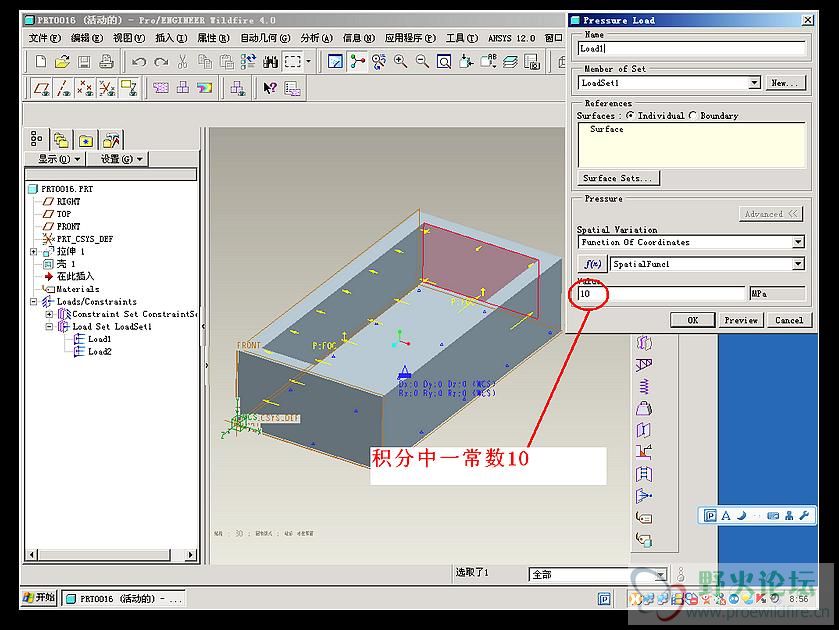Screen dimensions: 839x630
Task: Cancel the Pressure Load dialog
Action: (x=789, y=320)
